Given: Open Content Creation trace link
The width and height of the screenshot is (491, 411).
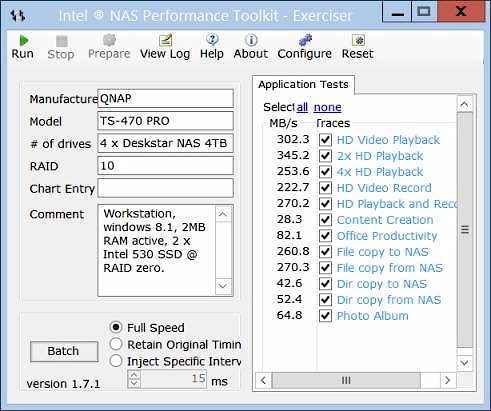Looking at the screenshot, I should tap(385, 220).
